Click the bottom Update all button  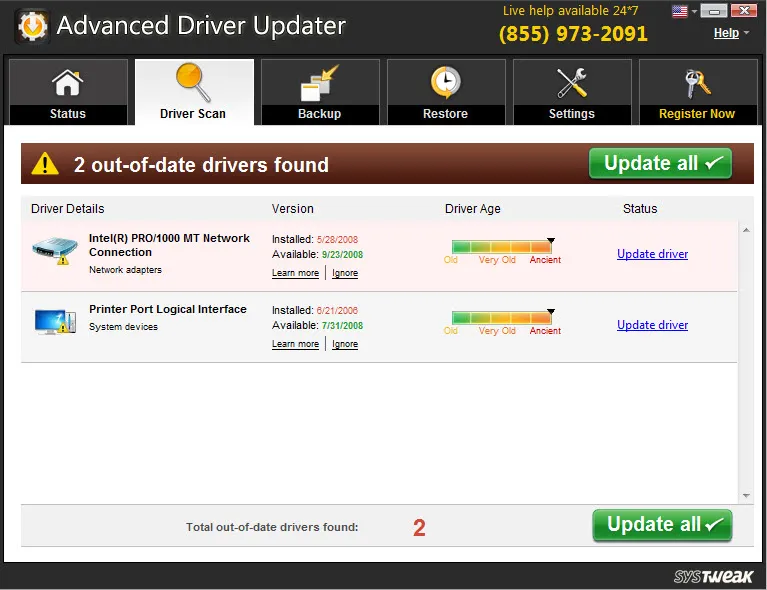point(662,525)
